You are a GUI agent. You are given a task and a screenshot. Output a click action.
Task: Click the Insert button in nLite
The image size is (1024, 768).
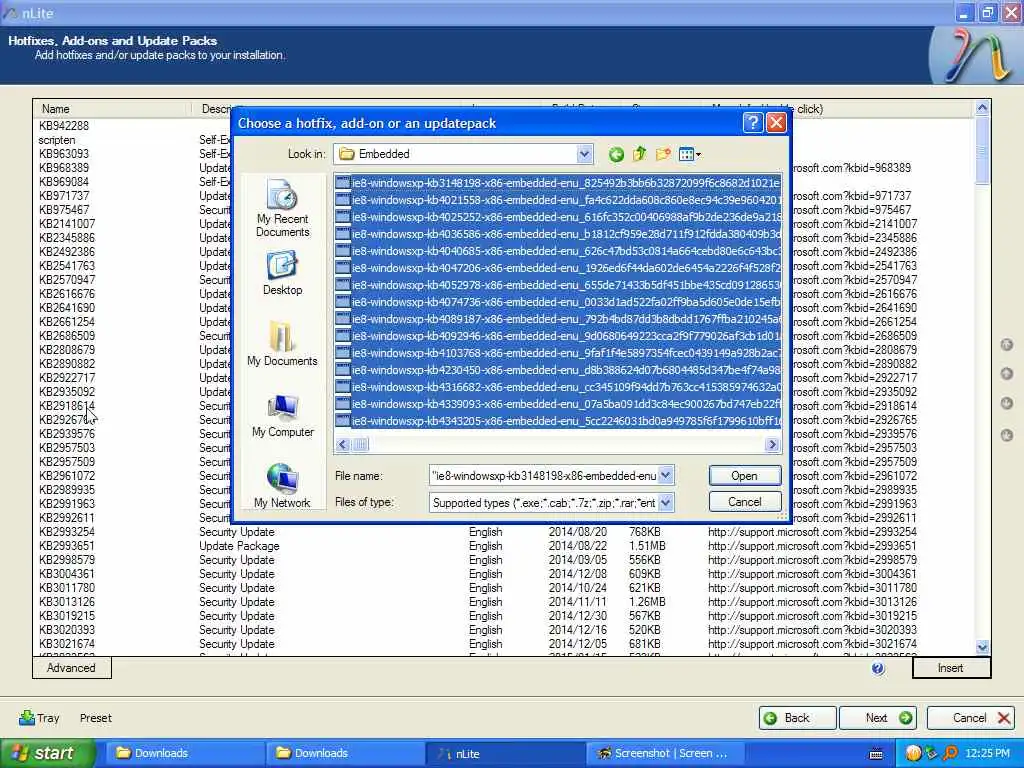(951, 667)
